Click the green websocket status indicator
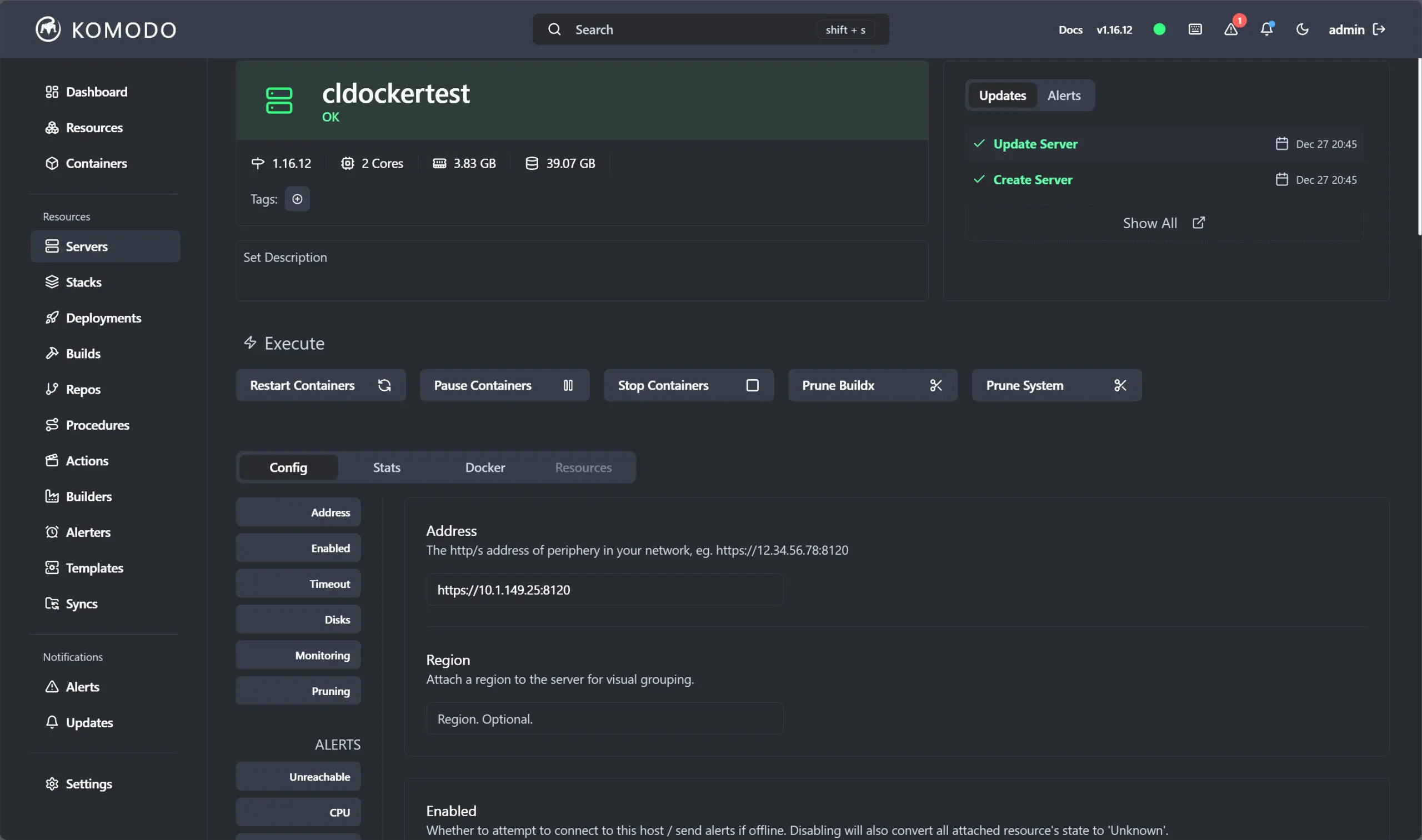Screen dimensions: 1422x840 tap(1159, 29)
